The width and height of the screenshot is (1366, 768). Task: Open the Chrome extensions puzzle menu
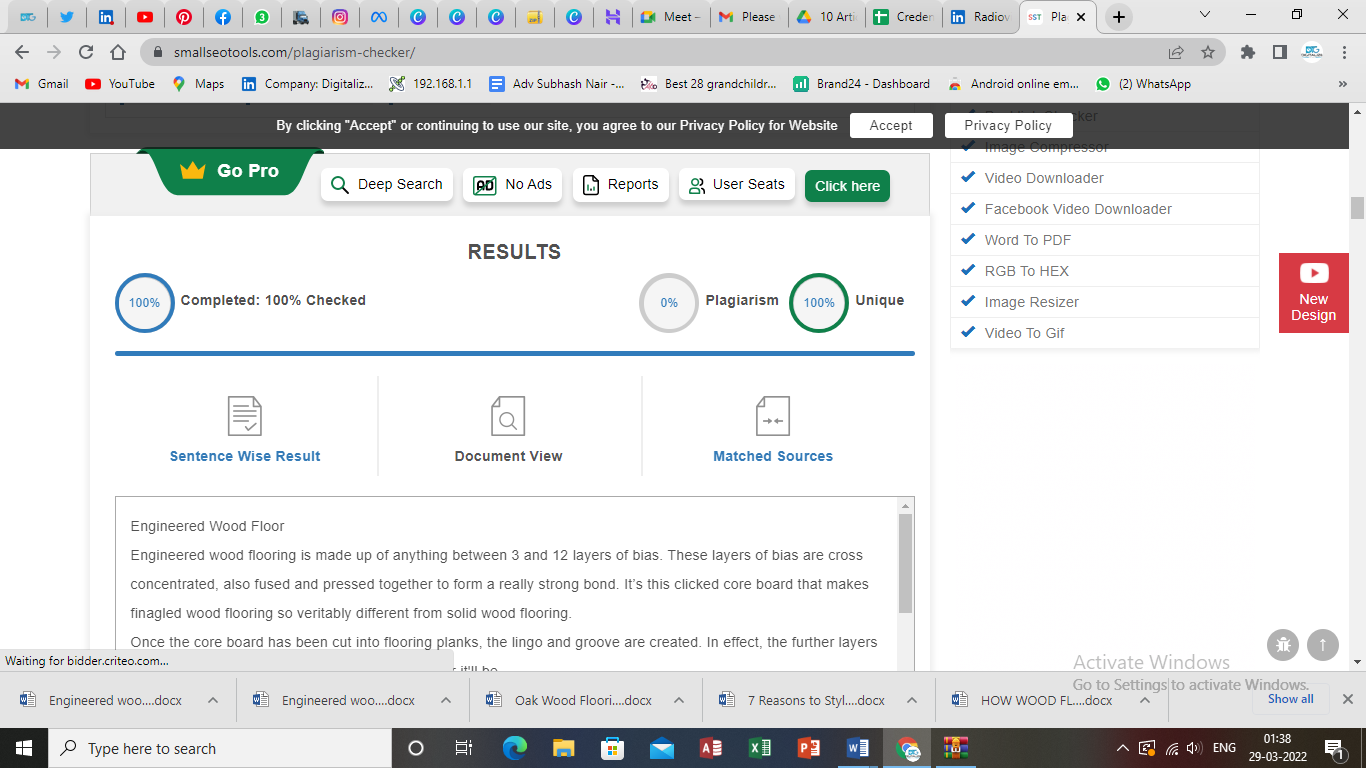[1247, 52]
